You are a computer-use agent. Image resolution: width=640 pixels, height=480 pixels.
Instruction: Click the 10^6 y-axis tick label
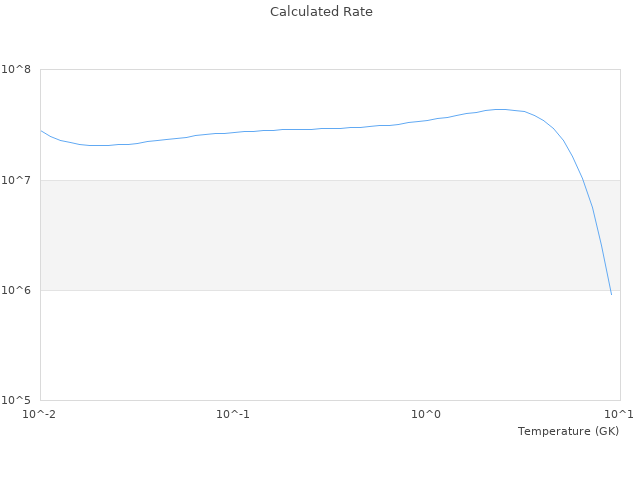18,290
